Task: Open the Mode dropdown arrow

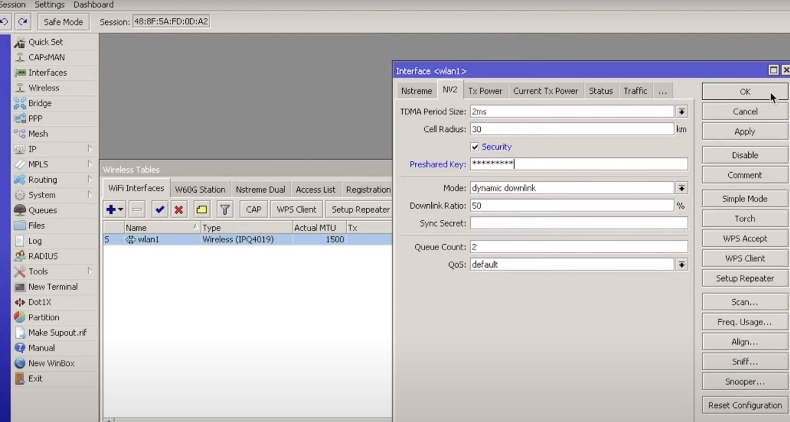Action: pyautogui.click(x=681, y=188)
